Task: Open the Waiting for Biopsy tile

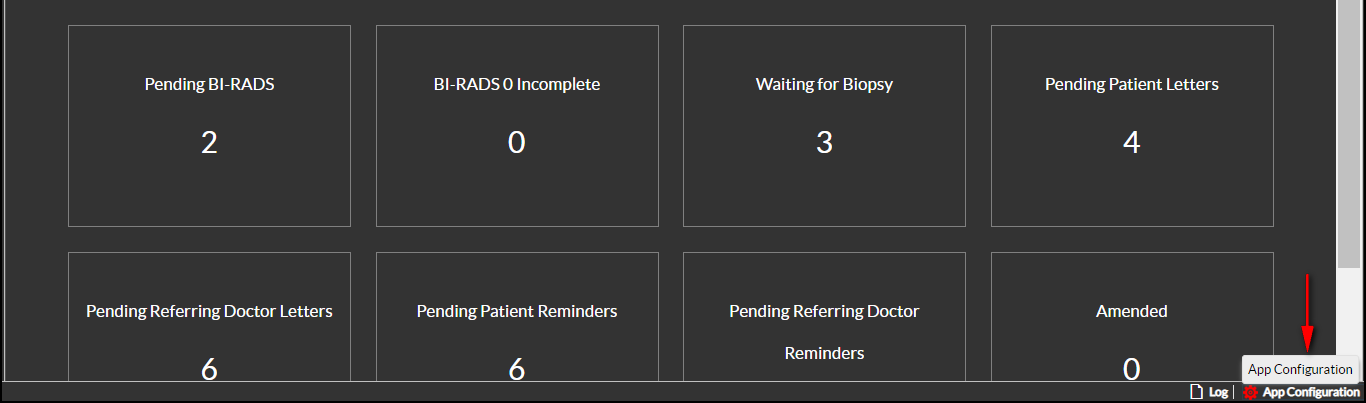Action: coord(824,126)
